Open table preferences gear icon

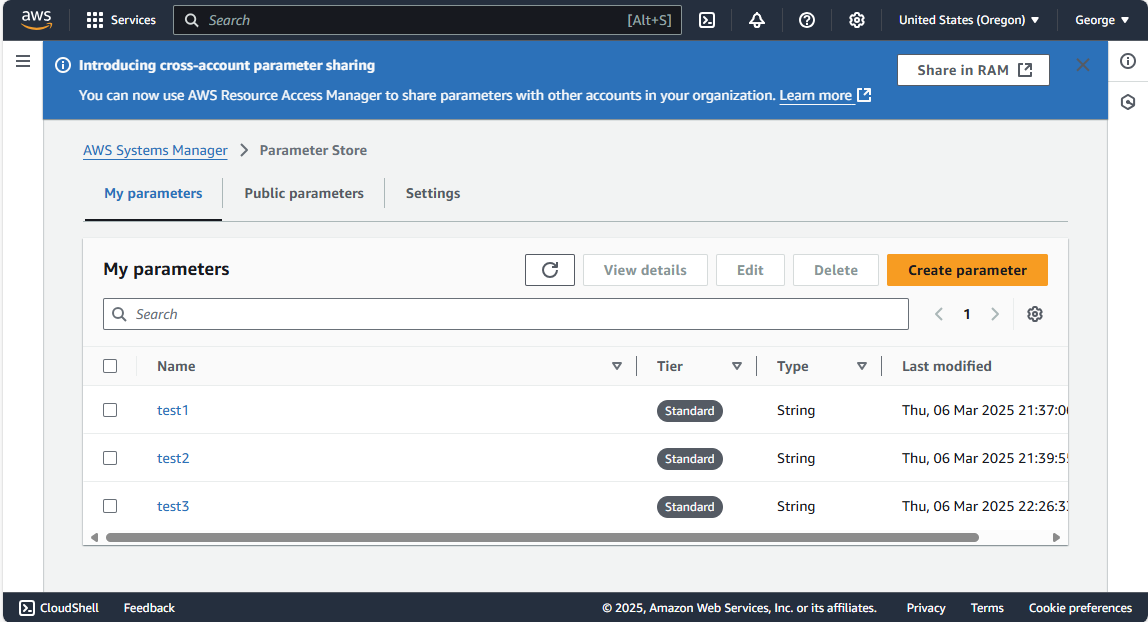(1035, 314)
